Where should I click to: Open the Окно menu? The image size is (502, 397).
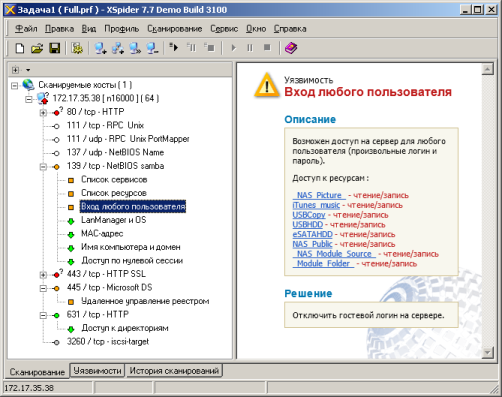click(x=256, y=29)
